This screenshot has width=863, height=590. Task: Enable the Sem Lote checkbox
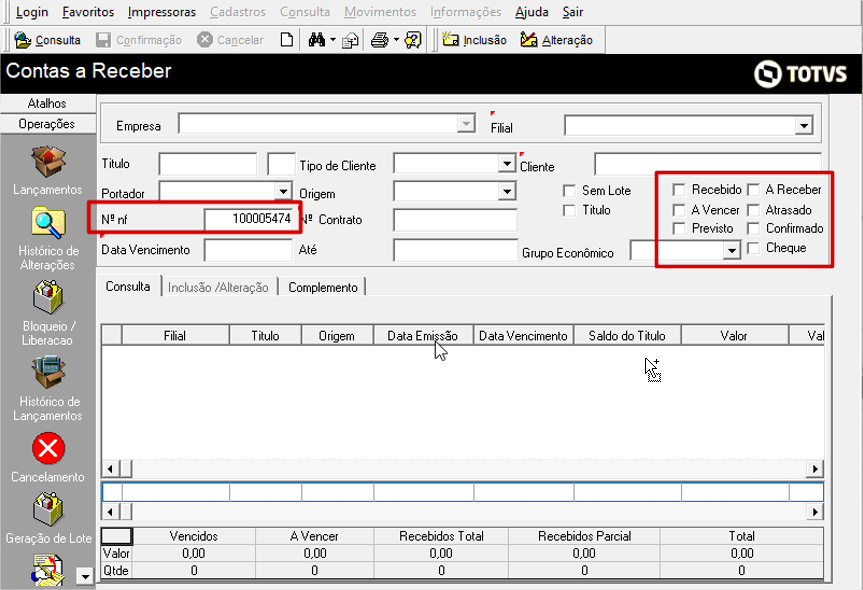(569, 191)
